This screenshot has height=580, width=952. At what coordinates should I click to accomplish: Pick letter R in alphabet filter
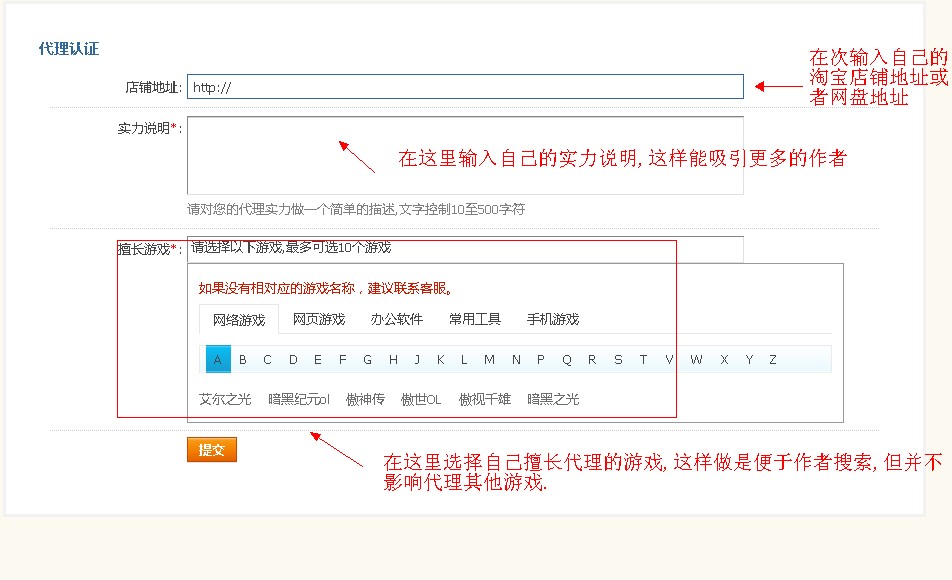click(592, 360)
